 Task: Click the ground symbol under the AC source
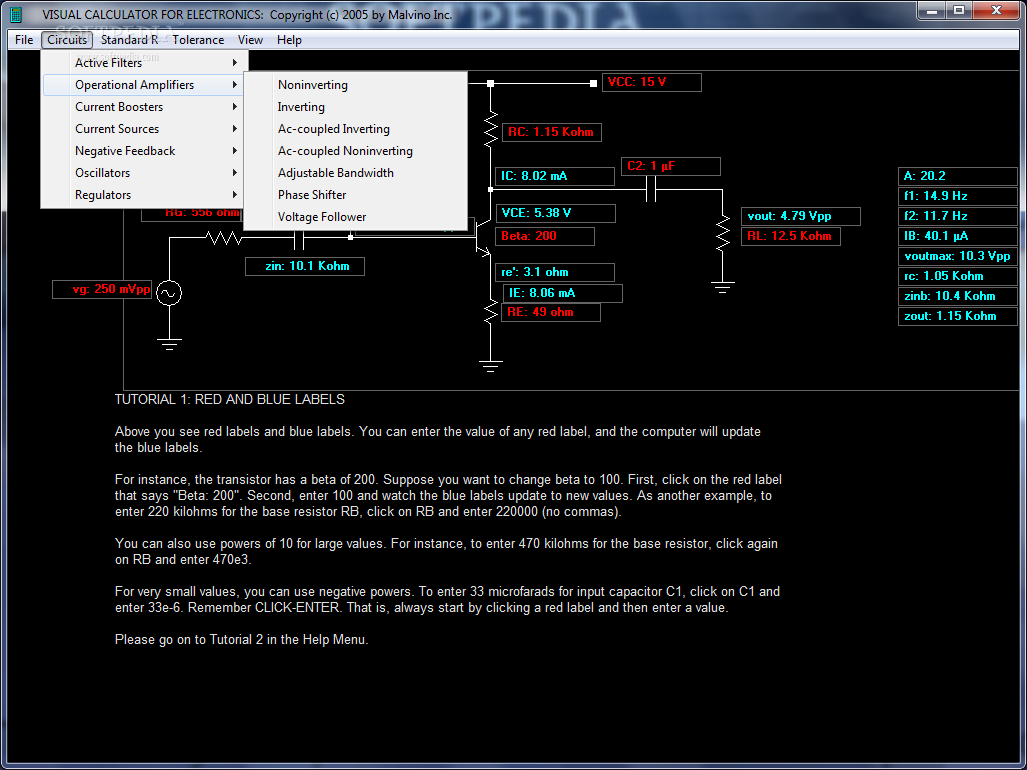[169, 344]
